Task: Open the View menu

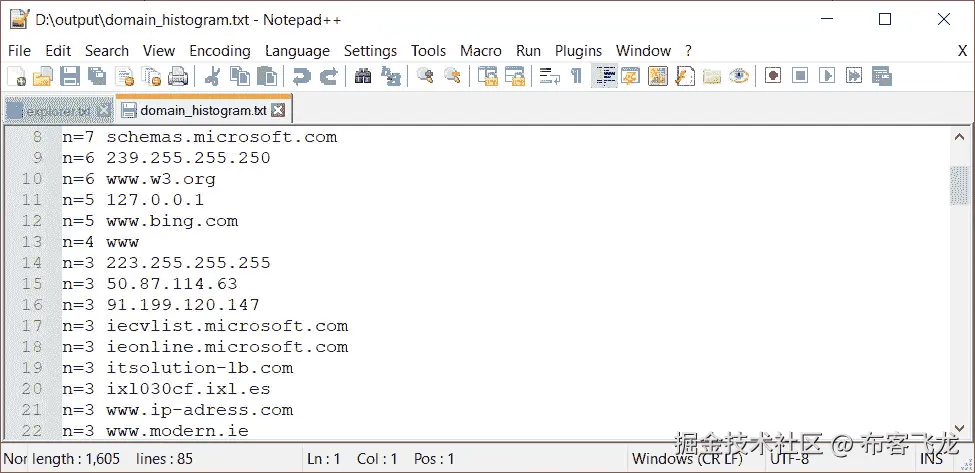Action: pyautogui.click(x=159, y=51)
